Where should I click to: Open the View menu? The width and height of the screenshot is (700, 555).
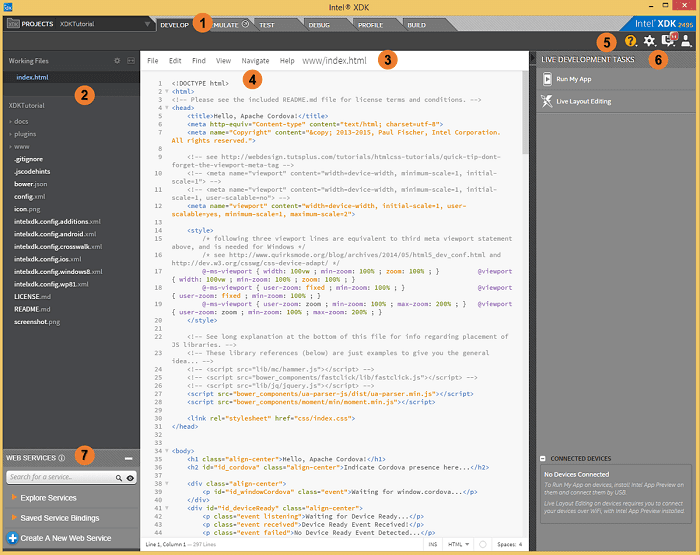click(x=223, y=61)
